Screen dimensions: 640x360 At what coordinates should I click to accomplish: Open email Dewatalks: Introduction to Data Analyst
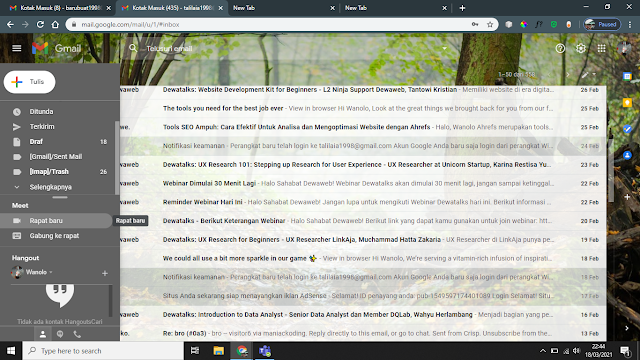click(x=363, y=315)
